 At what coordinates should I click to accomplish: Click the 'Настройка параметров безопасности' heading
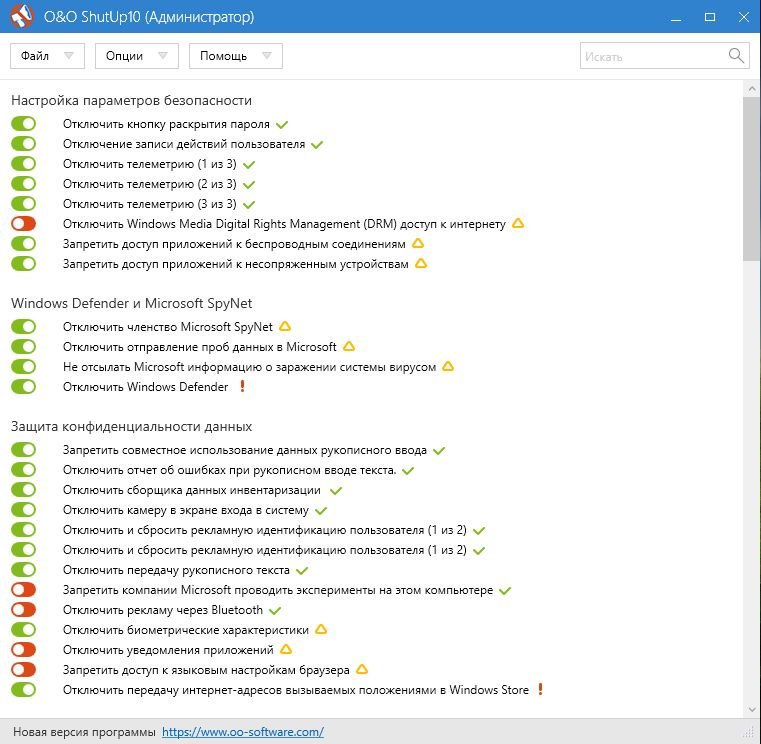132,100
